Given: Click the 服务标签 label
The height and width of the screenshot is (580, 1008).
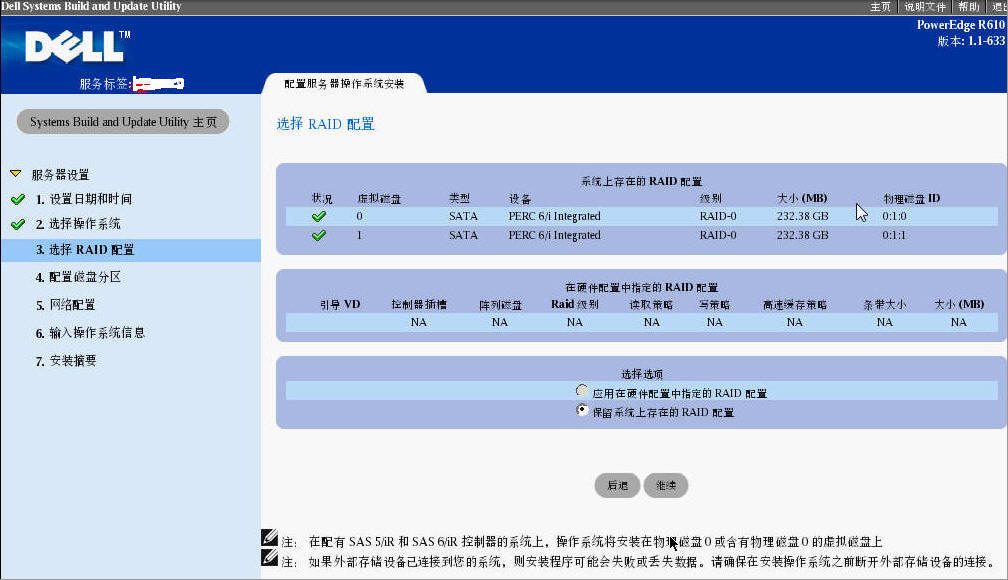Looking at the screenshot, I should 105,84.
